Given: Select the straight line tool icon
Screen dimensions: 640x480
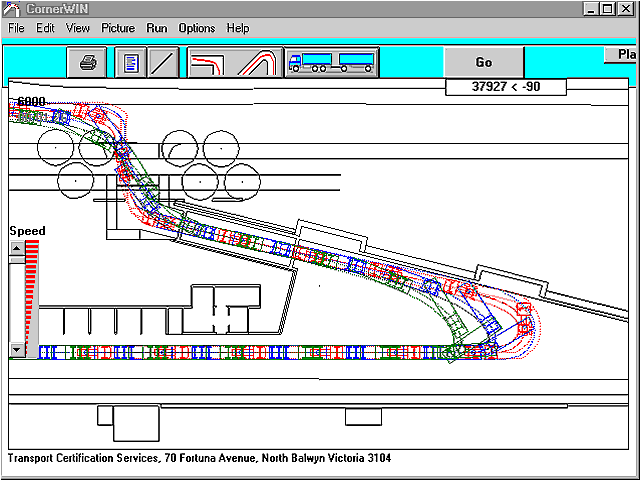Looking at the screenshot, I should click(x=163, y=62).
